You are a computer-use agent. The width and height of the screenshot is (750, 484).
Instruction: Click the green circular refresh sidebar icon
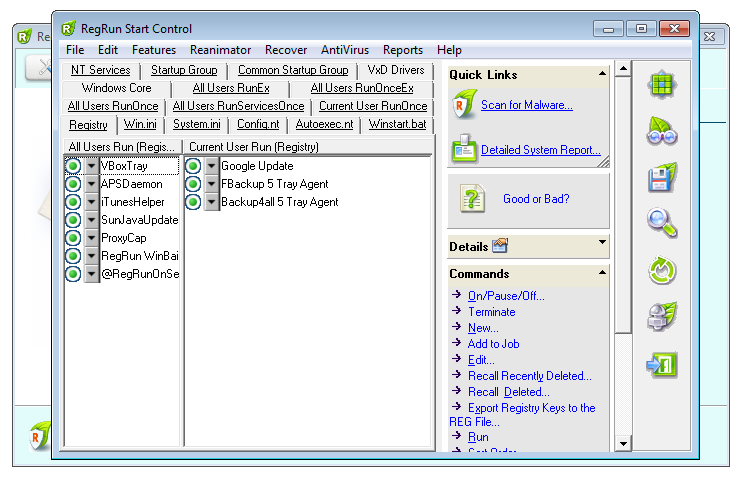662,271
